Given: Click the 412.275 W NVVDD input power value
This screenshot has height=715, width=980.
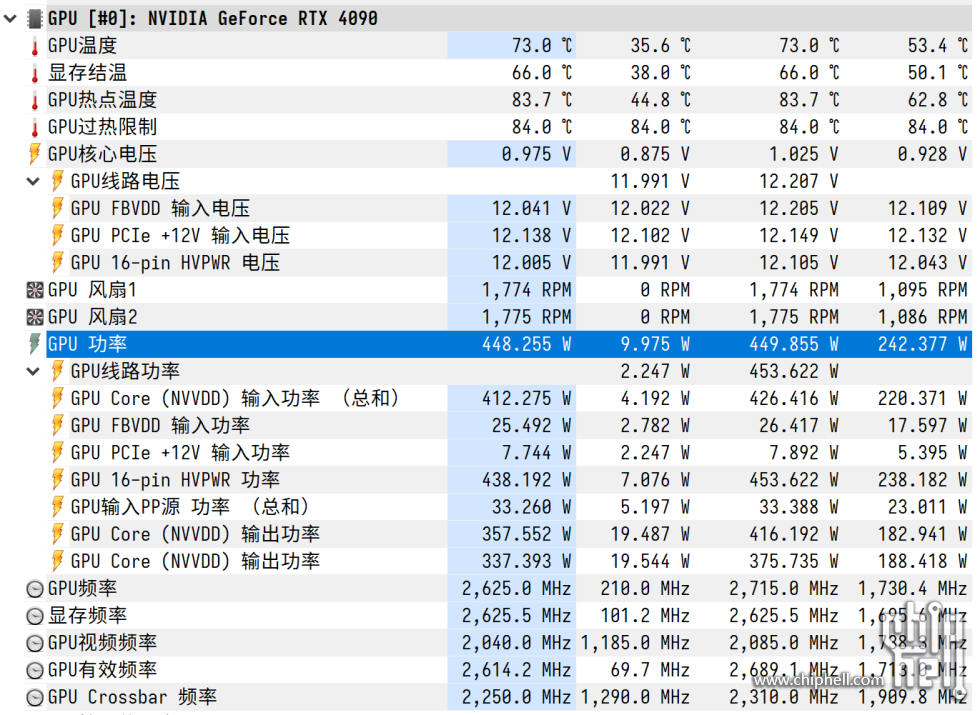Looking at the screenshot, I should click(x=526, y=399).
